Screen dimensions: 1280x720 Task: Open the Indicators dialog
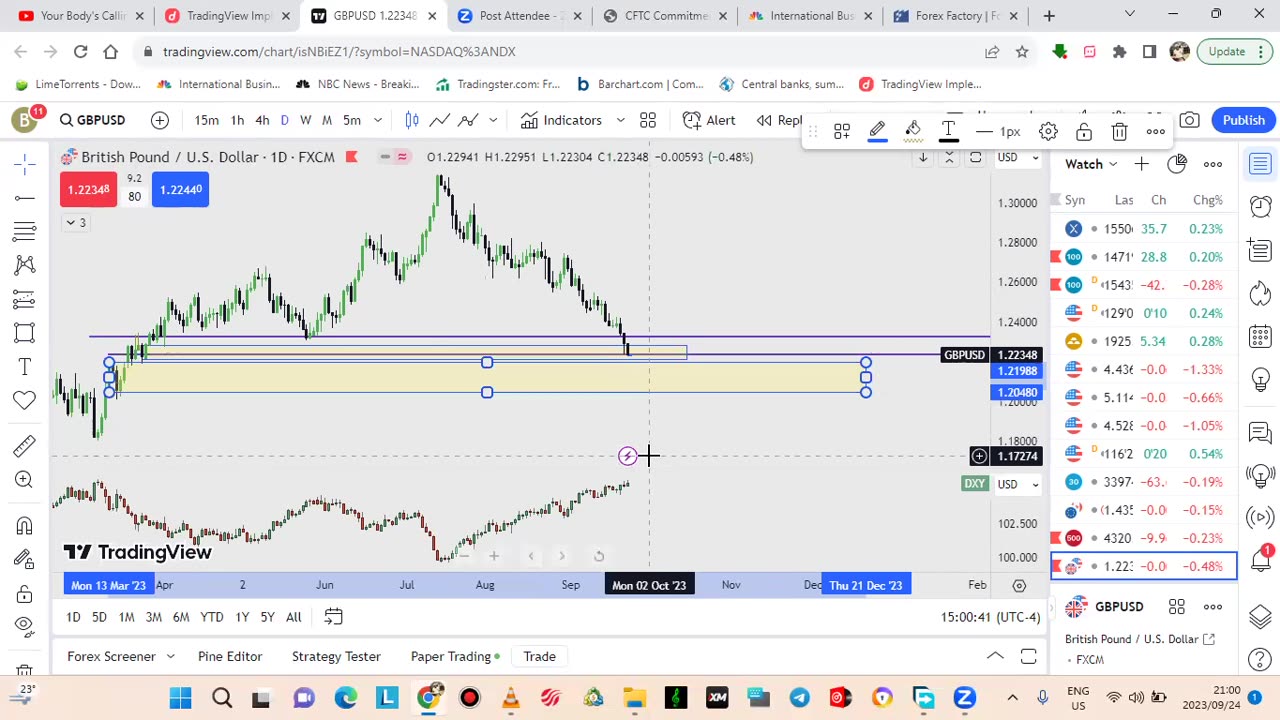[x=561, y=120]
